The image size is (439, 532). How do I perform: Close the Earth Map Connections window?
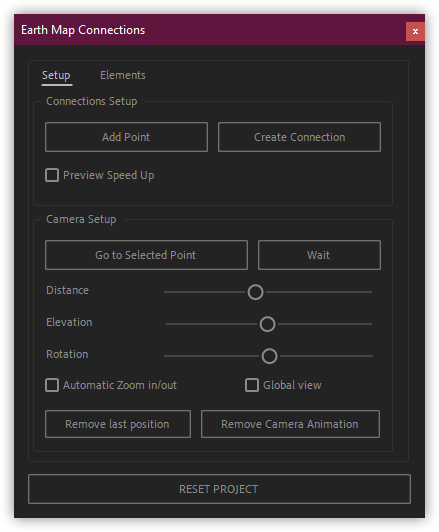tap(415, 31)
